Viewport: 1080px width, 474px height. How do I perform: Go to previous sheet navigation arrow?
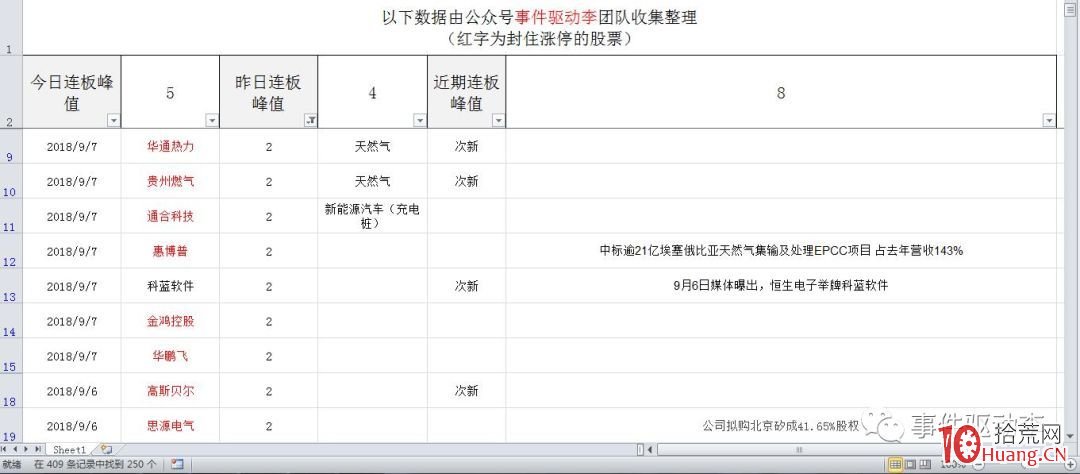(x=17, y=449)
